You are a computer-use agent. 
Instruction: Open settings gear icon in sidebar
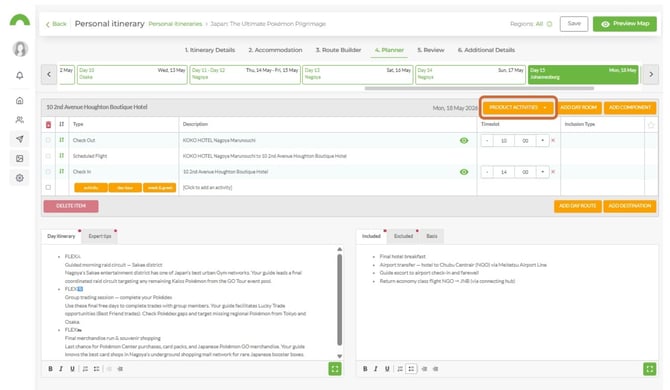[x=20, y=178]
